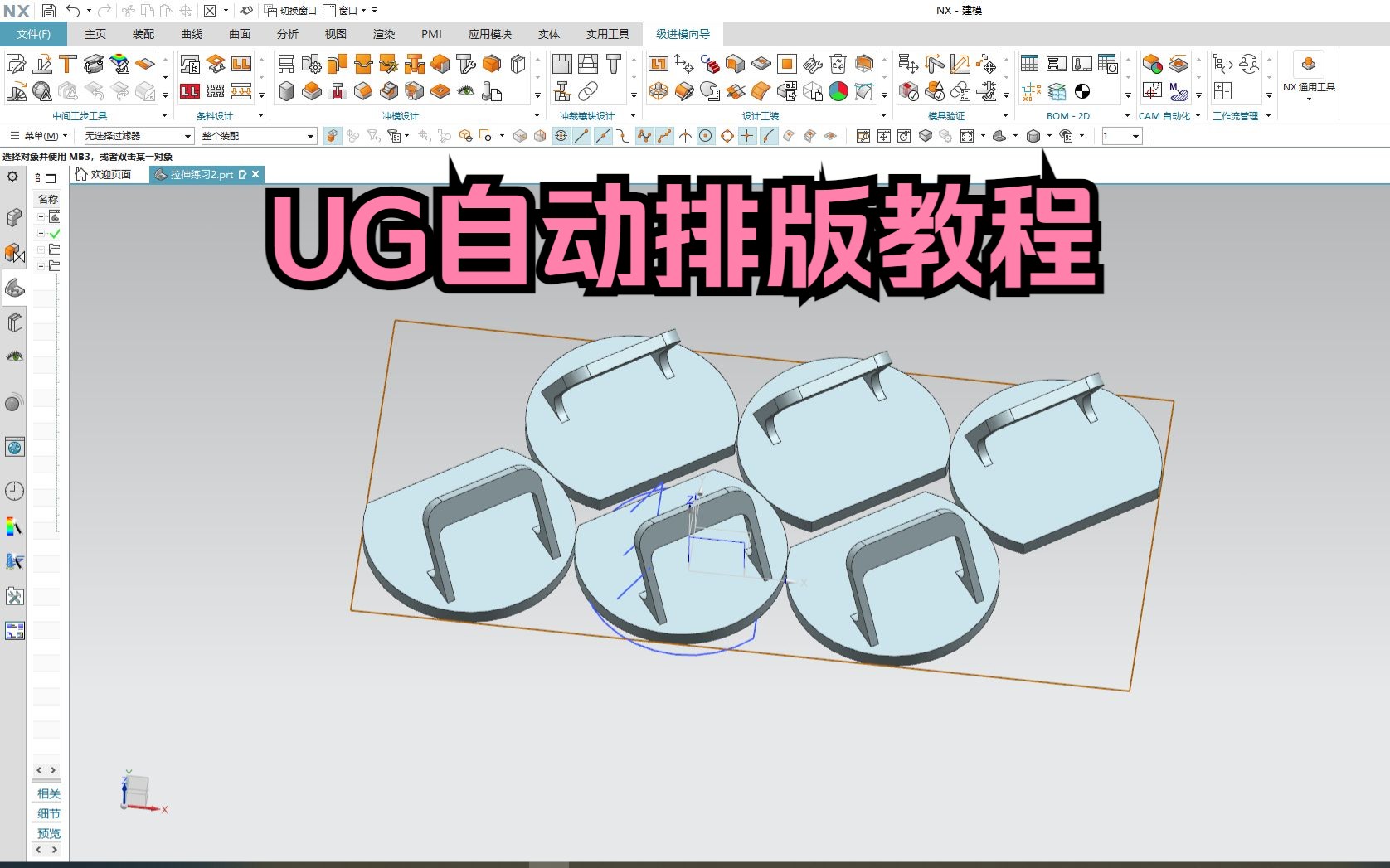Click the wrench tool icon in 冲模设计 group

[464, 65]
